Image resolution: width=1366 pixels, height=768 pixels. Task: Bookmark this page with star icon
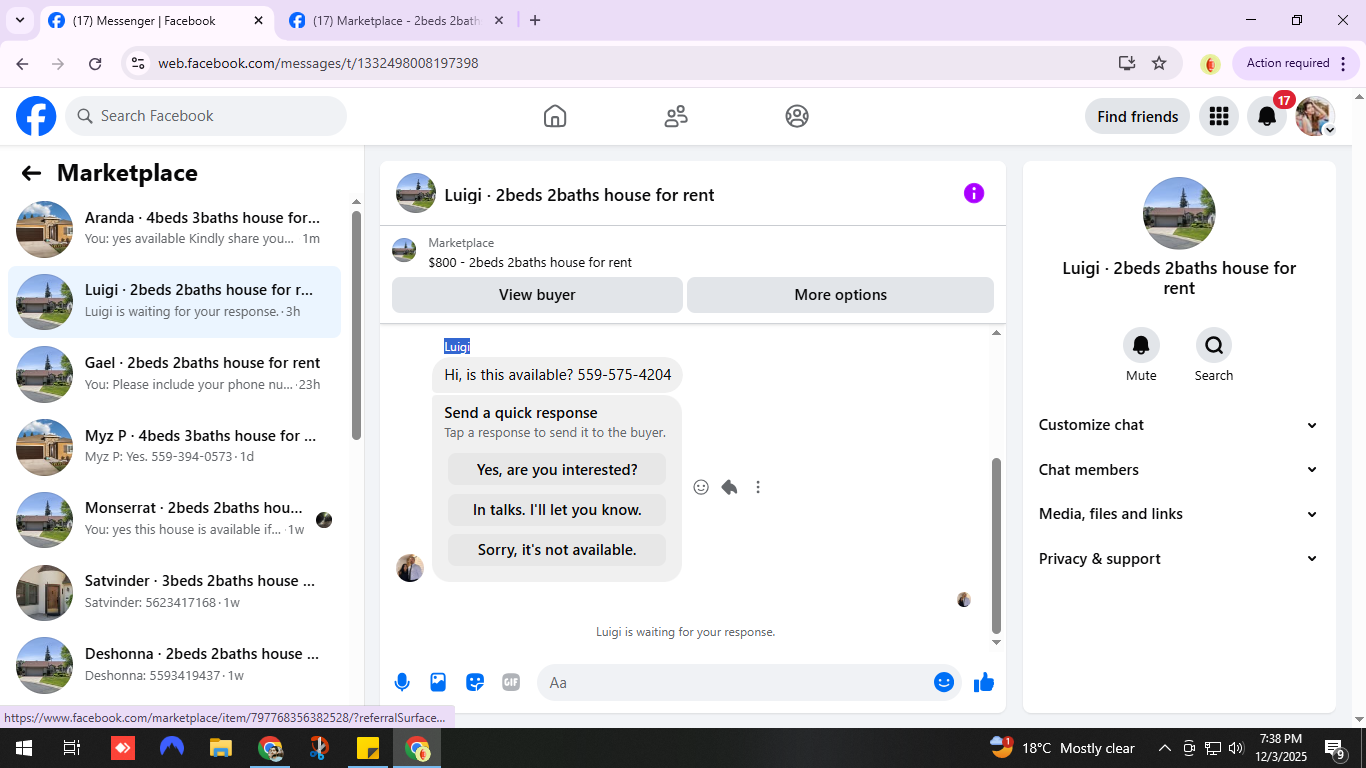click(1159, 63)
